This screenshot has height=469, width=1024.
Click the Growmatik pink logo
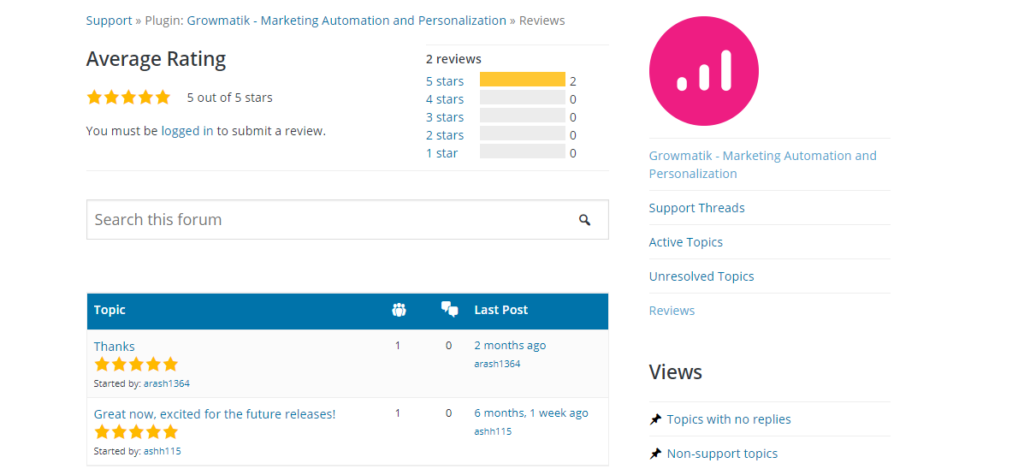point(703,71)
